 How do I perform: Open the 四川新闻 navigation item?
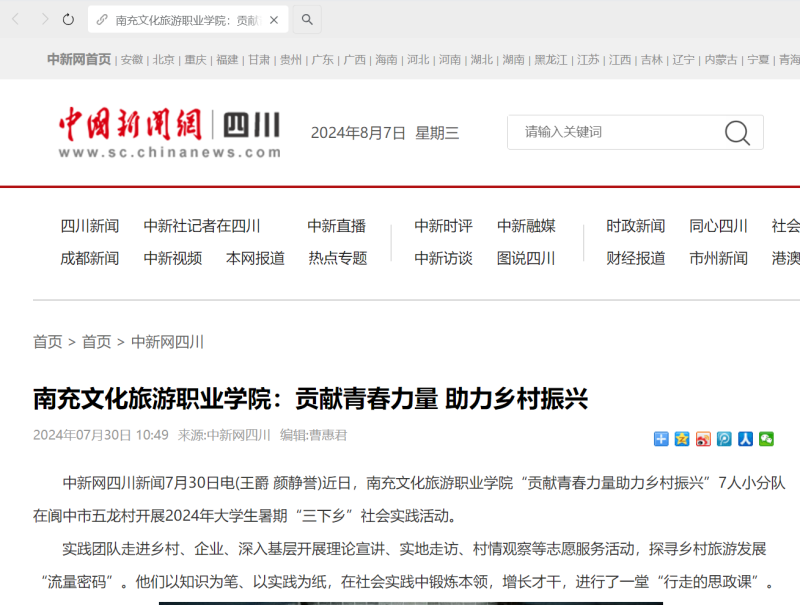tap(90, 226)
